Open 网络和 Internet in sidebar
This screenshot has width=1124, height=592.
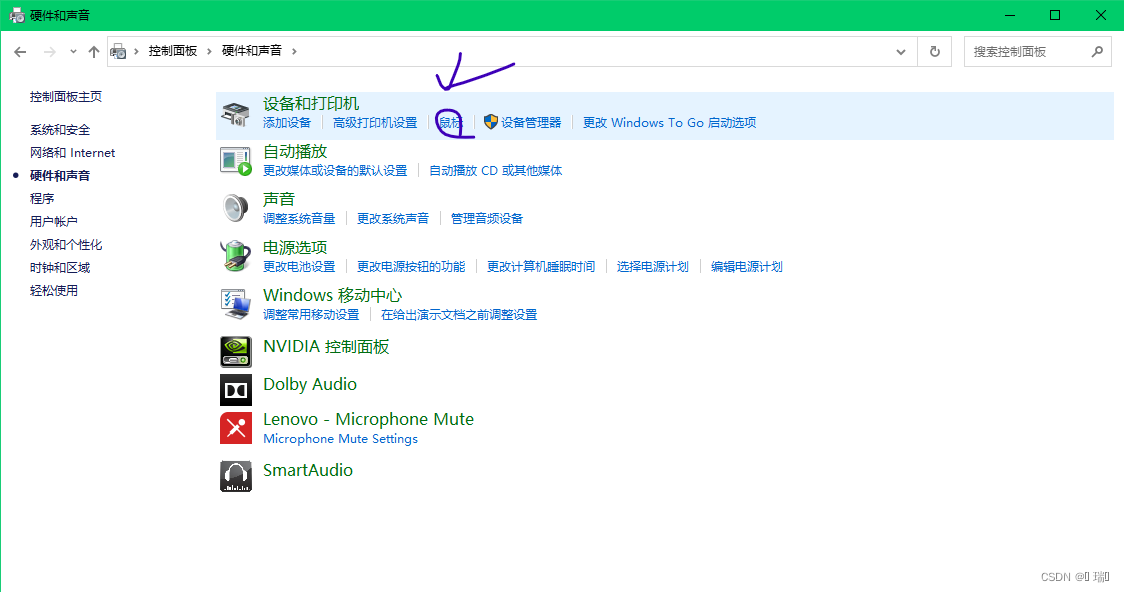72,153
